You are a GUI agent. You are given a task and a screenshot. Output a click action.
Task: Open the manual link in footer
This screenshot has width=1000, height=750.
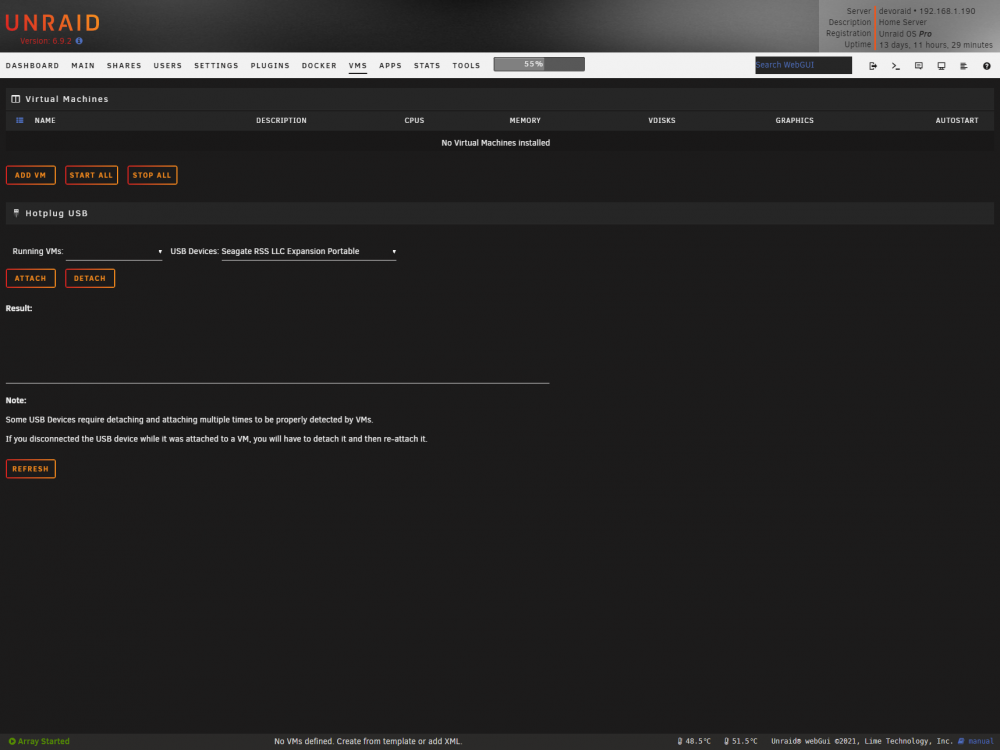coord(981,741)
